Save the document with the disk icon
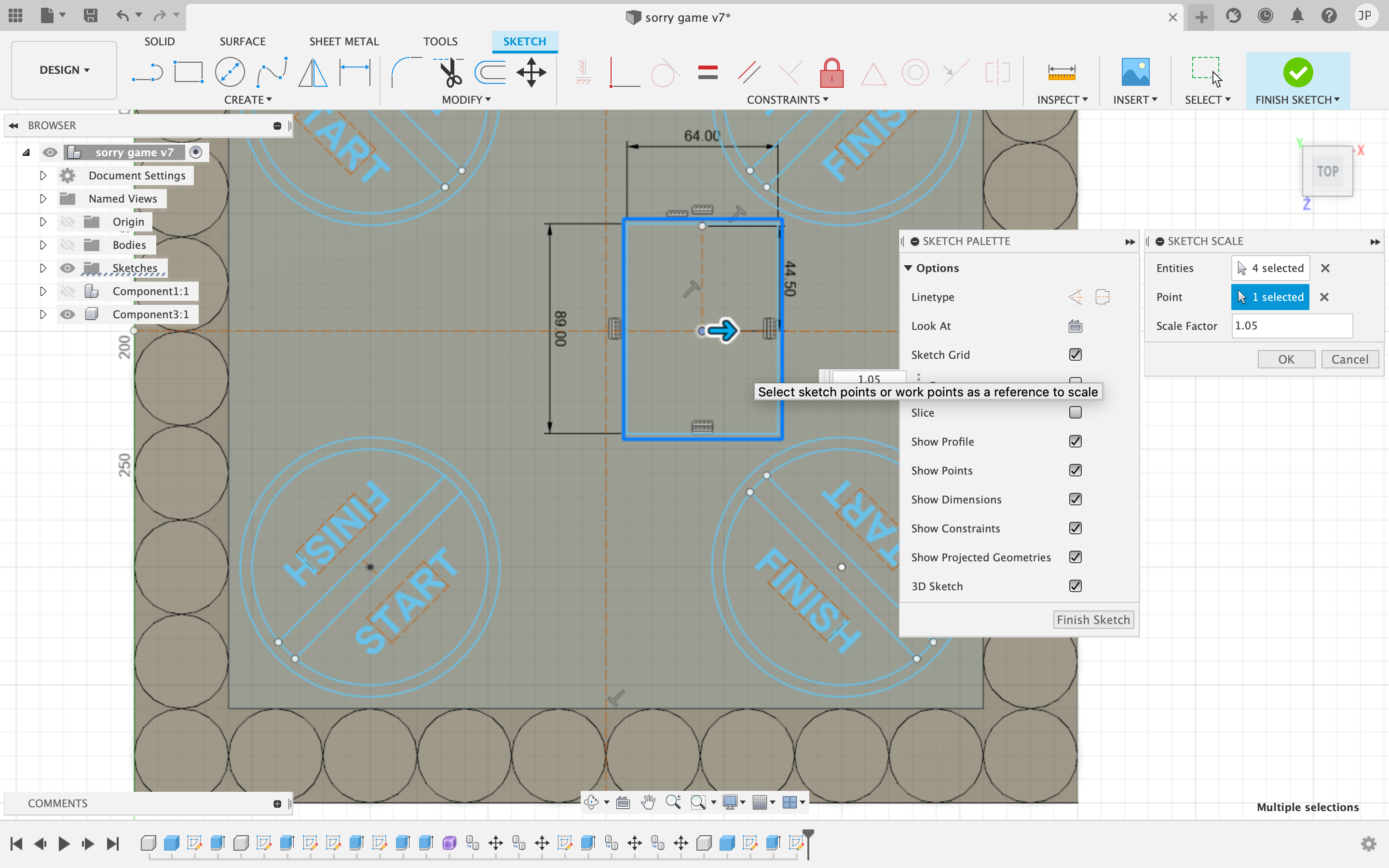Image resolution: width=1389 pixels, height=868 pixels. pos(90,15)
